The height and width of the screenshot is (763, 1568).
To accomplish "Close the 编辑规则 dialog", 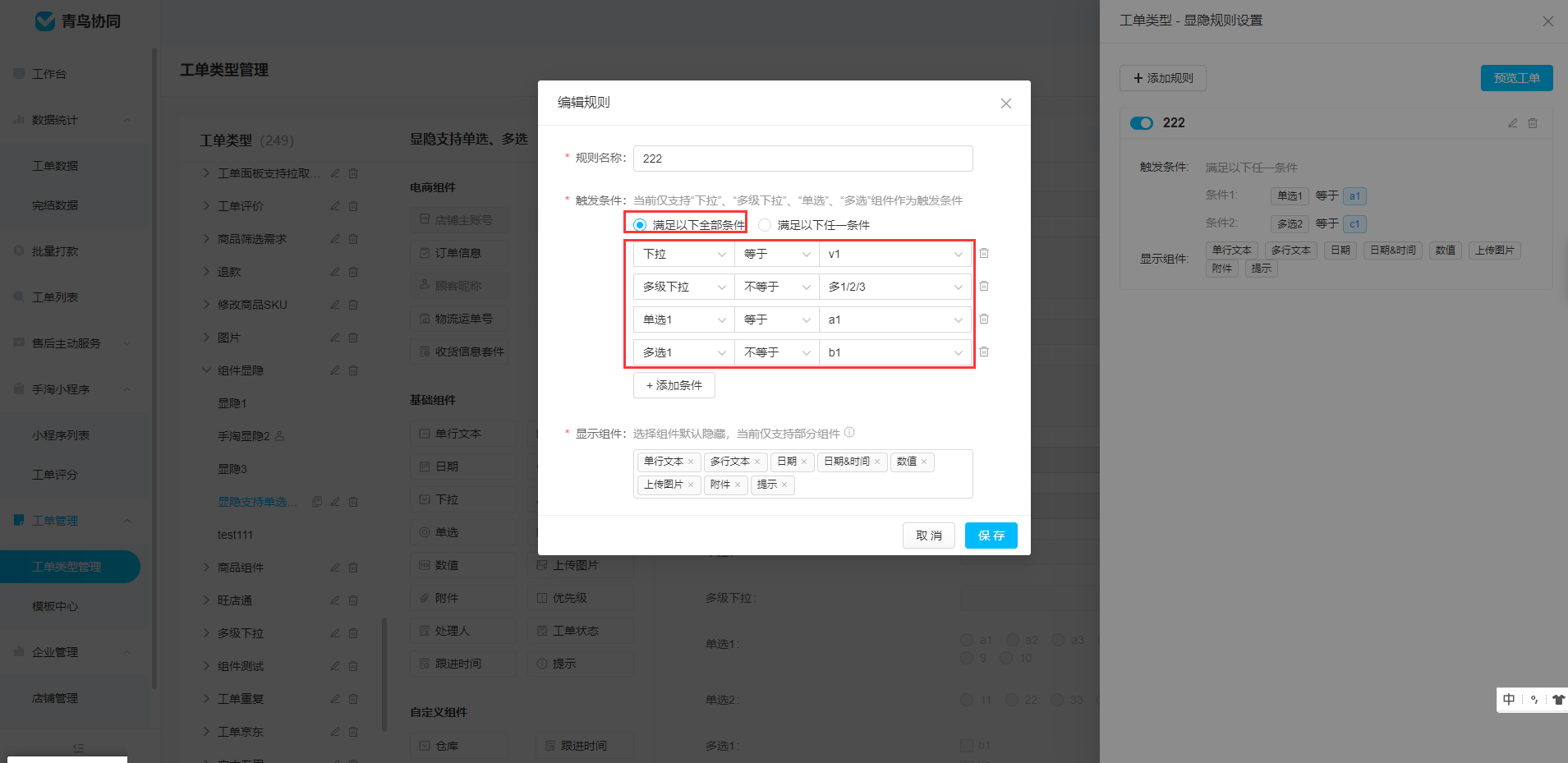I will [x=1005, y=103].
